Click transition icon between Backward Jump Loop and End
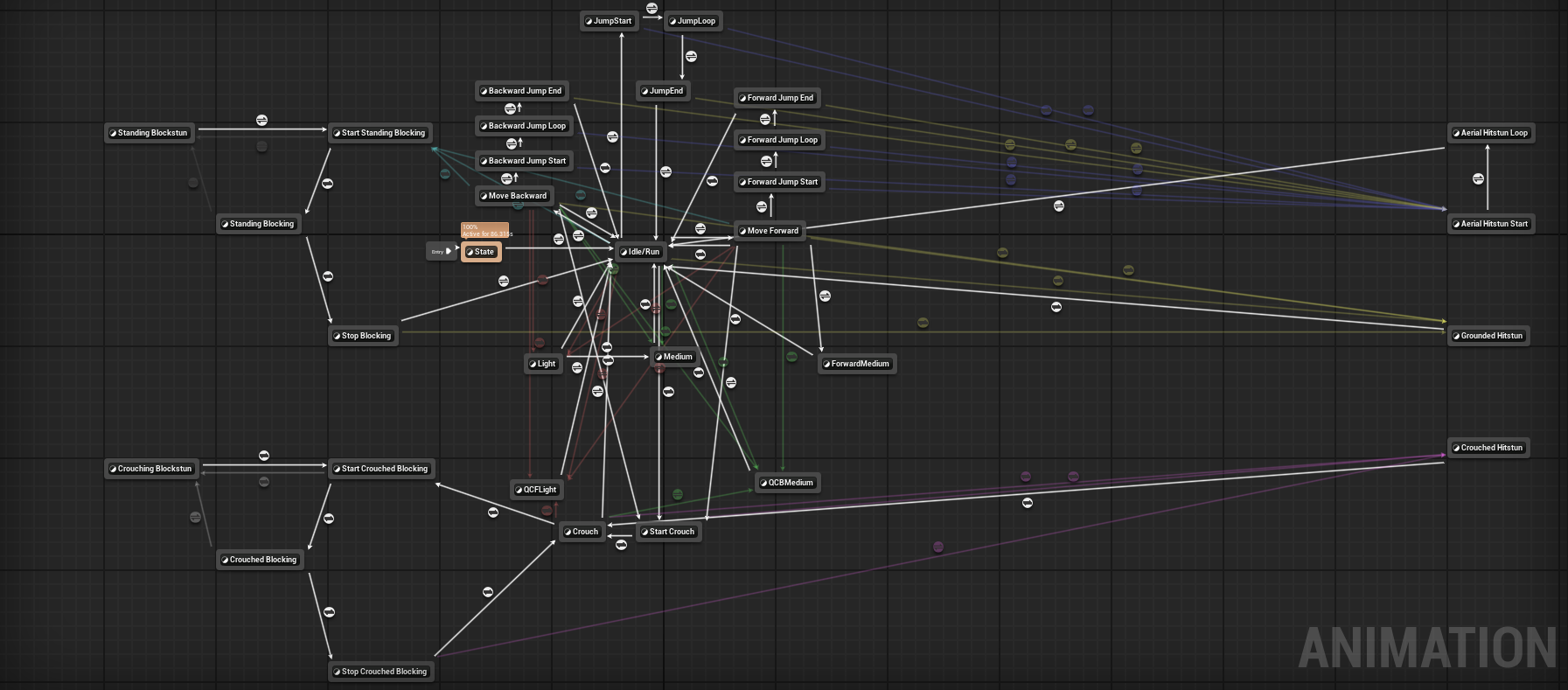Viewport: 1568px width, 690px height. 510,108
